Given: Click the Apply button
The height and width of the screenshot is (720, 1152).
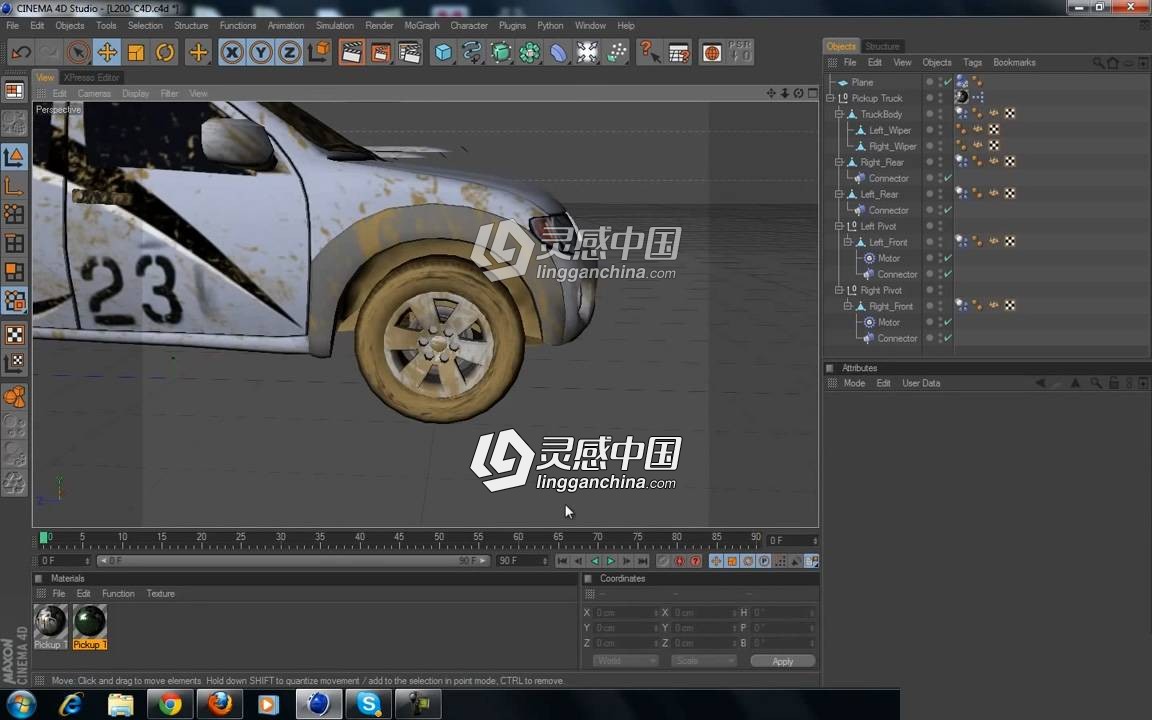Looking at the screenshot, I should coord(782,661).
